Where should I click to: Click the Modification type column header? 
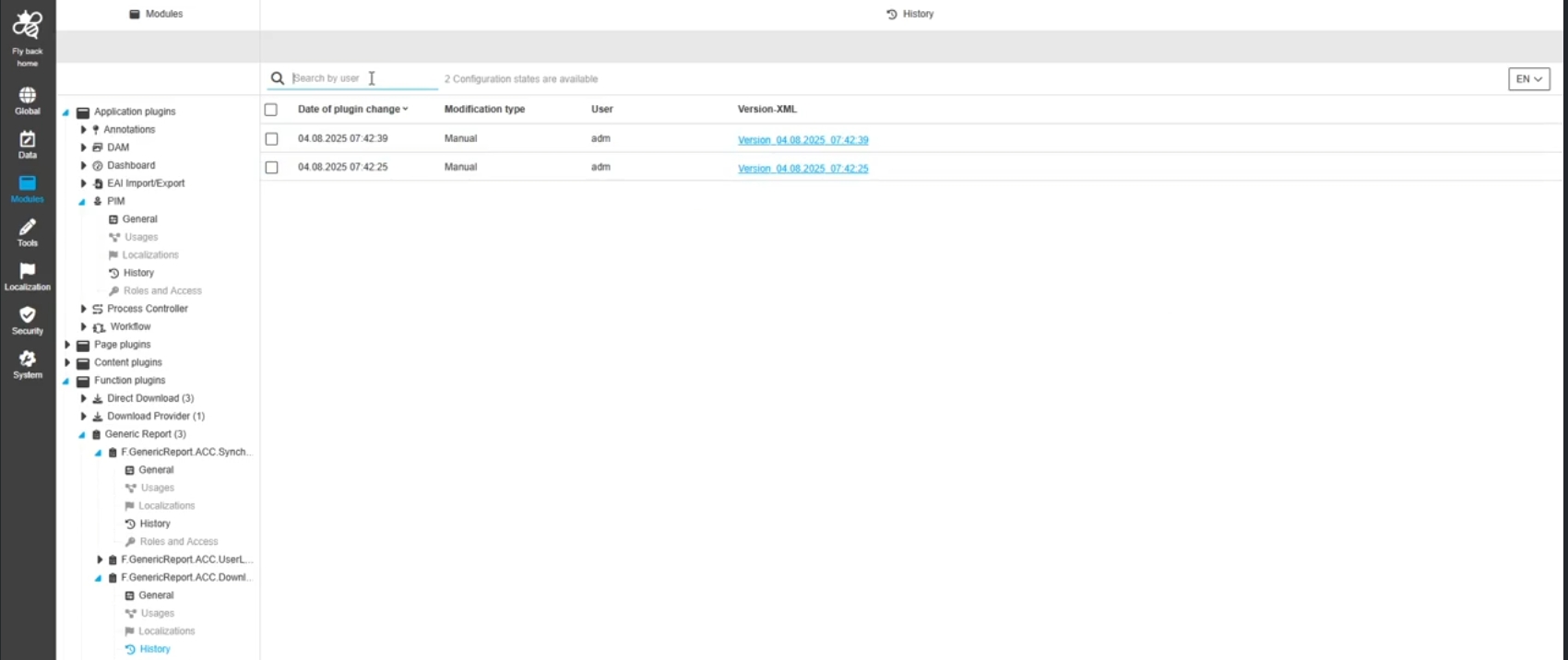pos(484,109)
